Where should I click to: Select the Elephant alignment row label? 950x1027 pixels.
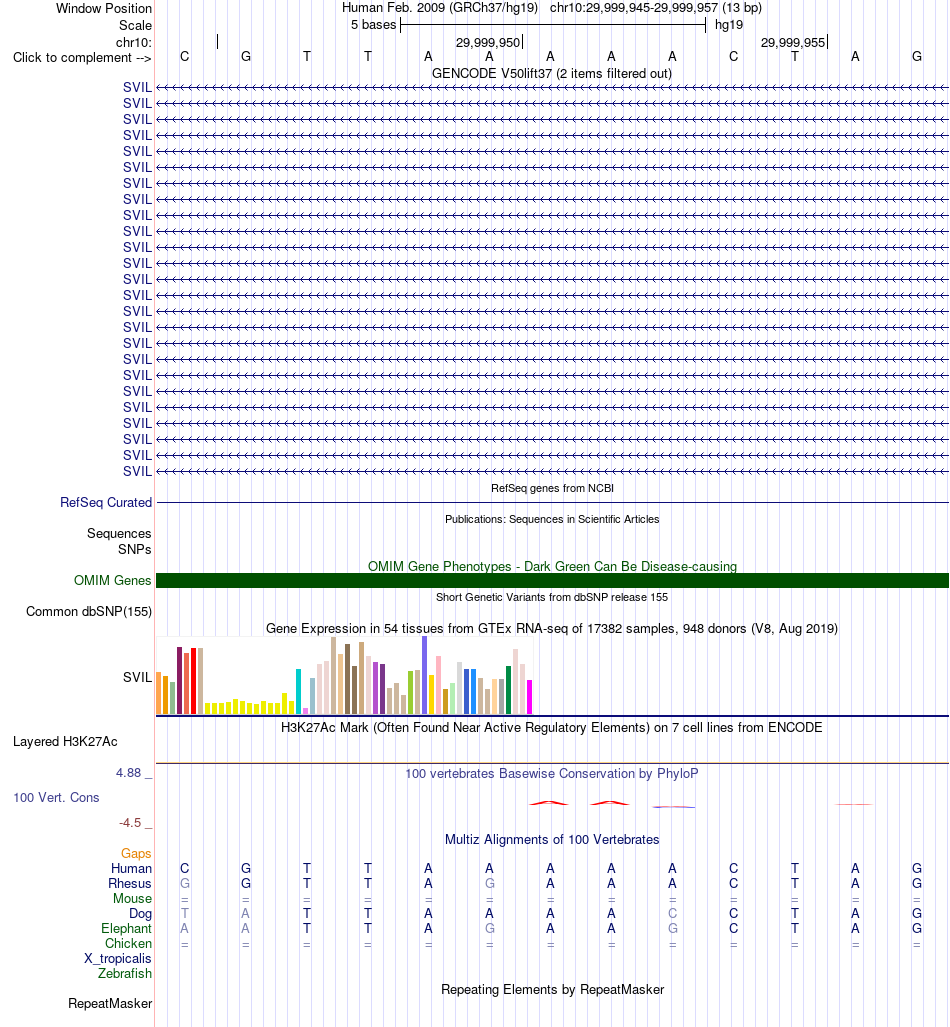(126, 929)
